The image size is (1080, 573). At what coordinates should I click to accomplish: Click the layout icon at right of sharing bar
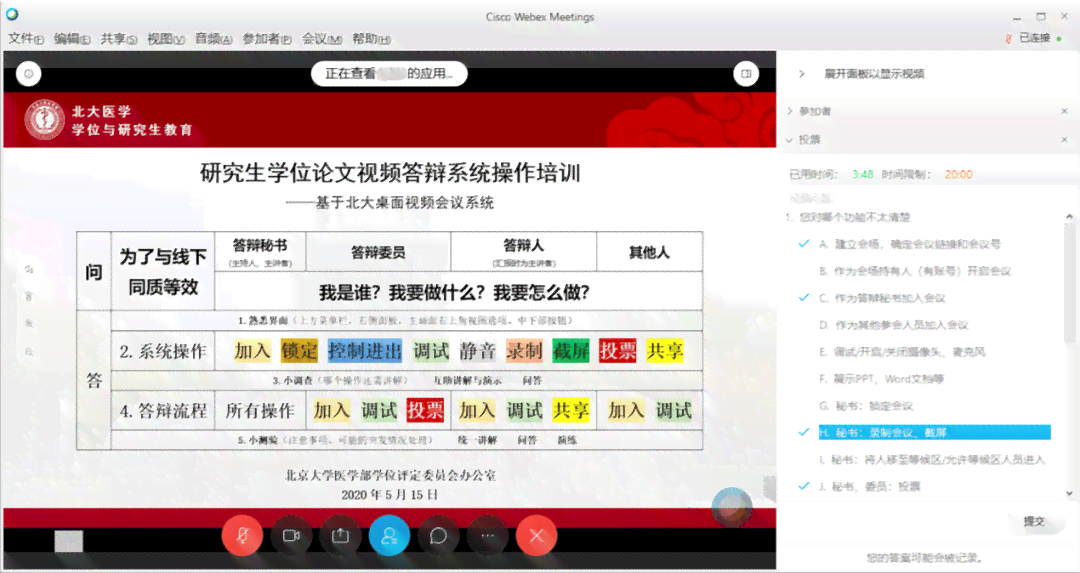(x=746, y=74)
